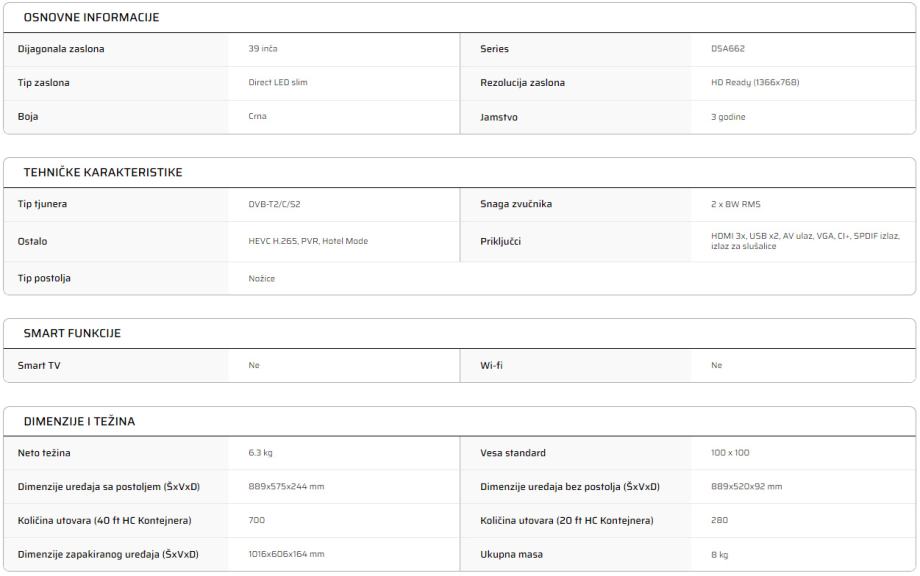Select the Direct LED slim value
This screenshot has height=576, width=920.
tap(277, 83)
